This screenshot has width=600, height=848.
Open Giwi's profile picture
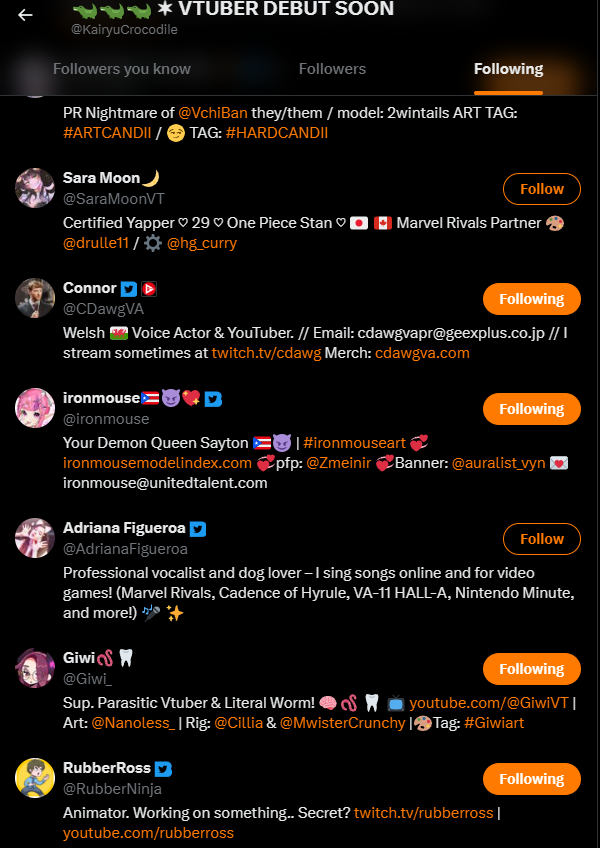35,668
